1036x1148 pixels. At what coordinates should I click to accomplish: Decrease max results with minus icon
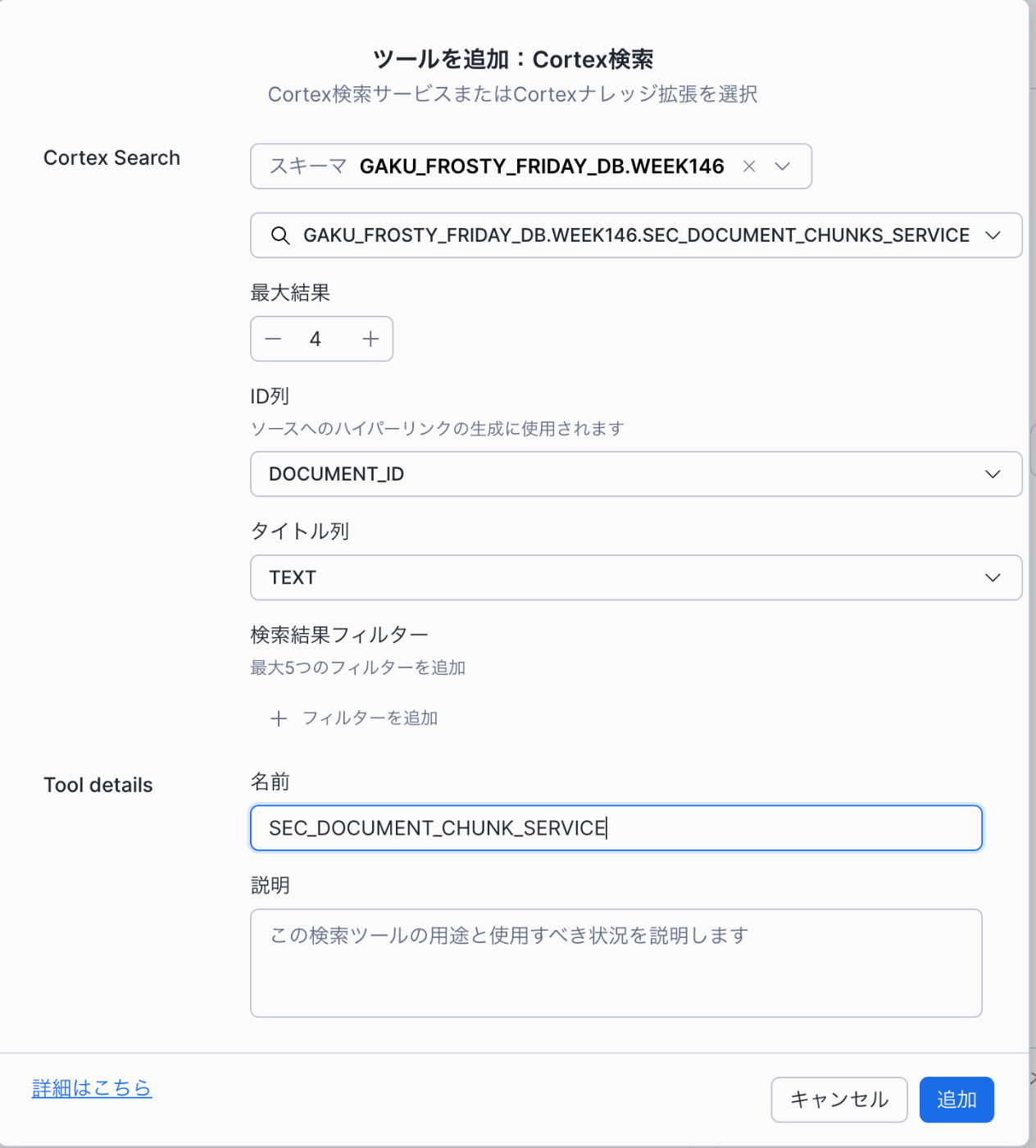274,339
